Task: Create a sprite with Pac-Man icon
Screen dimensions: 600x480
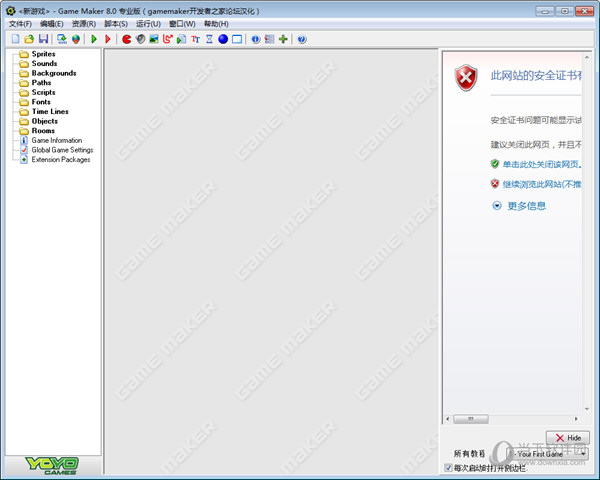Action: click(127, 39)
